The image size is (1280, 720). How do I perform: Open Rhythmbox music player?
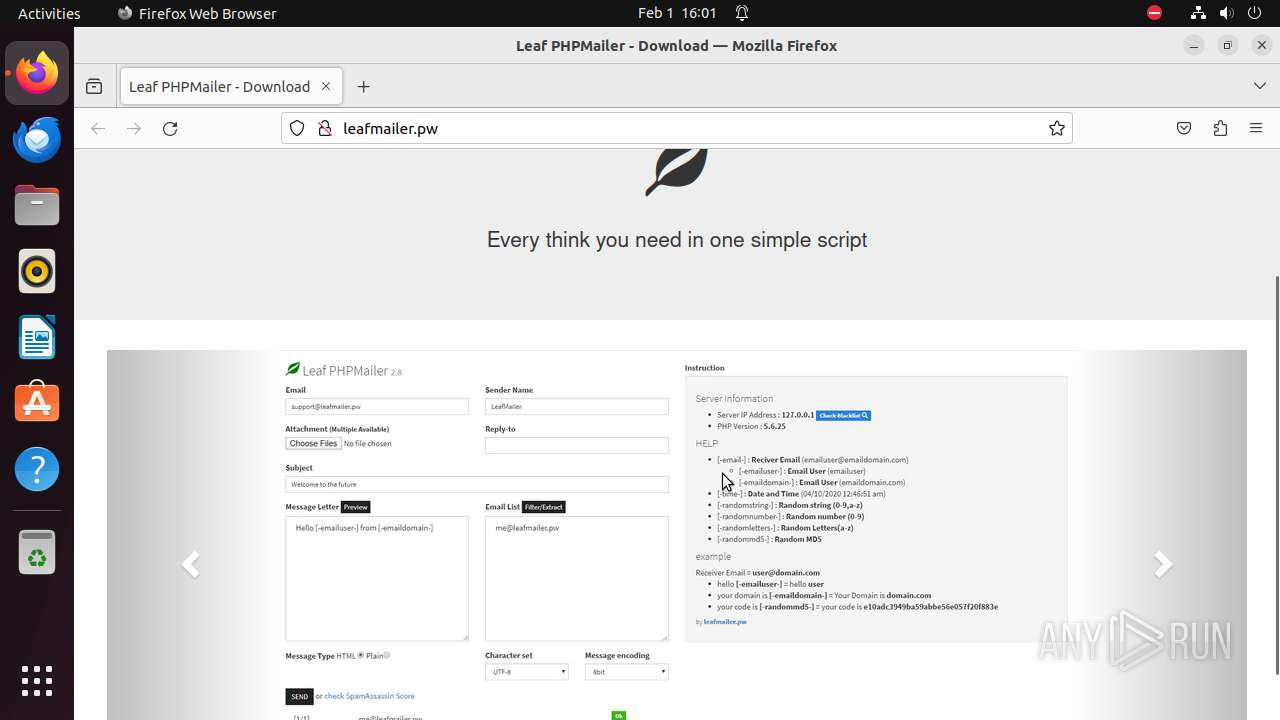(x=37, y=271)
